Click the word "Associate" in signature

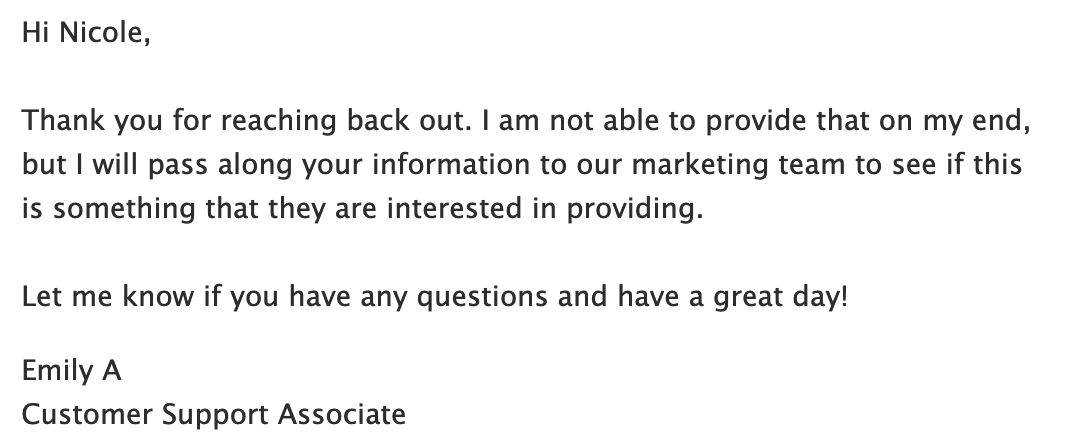(x=342, y=415)
